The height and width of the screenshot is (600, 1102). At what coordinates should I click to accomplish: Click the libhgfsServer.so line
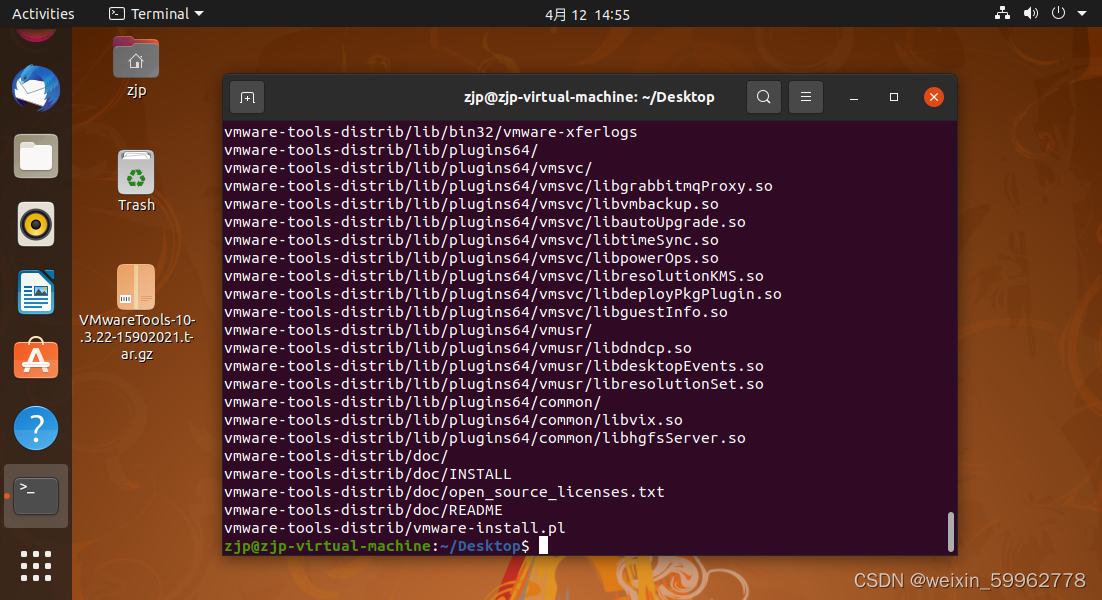tap(485, 438)
